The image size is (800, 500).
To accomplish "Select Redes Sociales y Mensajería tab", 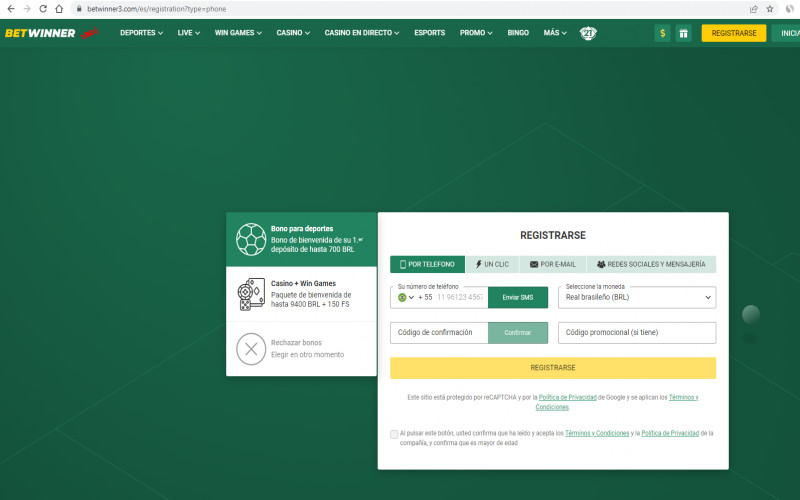I will point(652,264).
